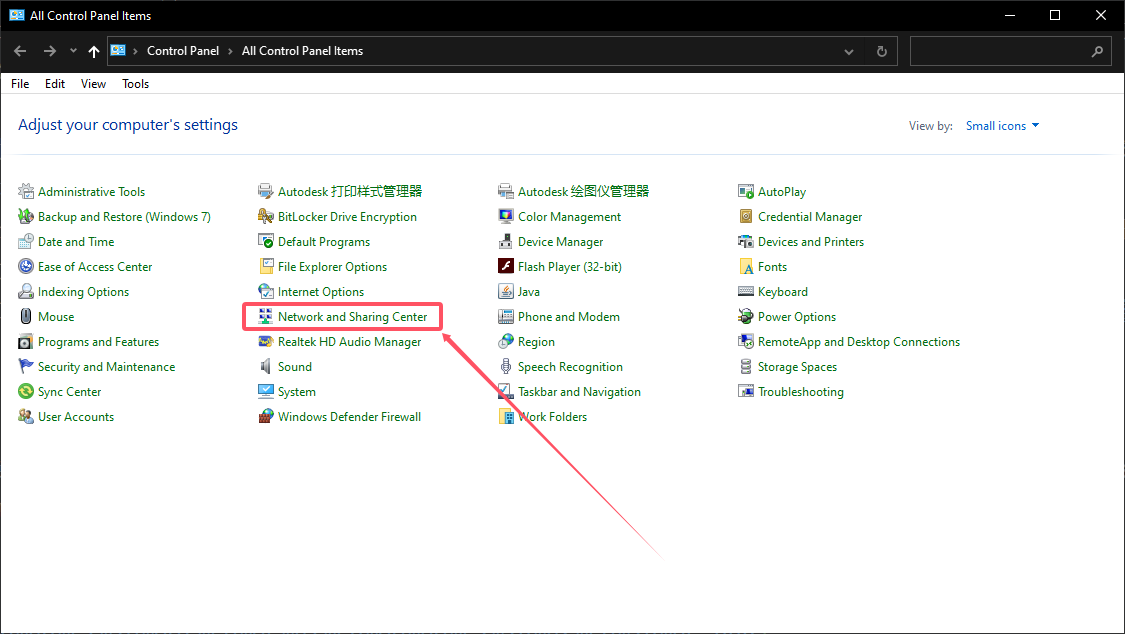Viewport: 1125px width, 634px height.
Task: Open the Autodesk 绘图仪管理器 link
Action: (583, 191)
